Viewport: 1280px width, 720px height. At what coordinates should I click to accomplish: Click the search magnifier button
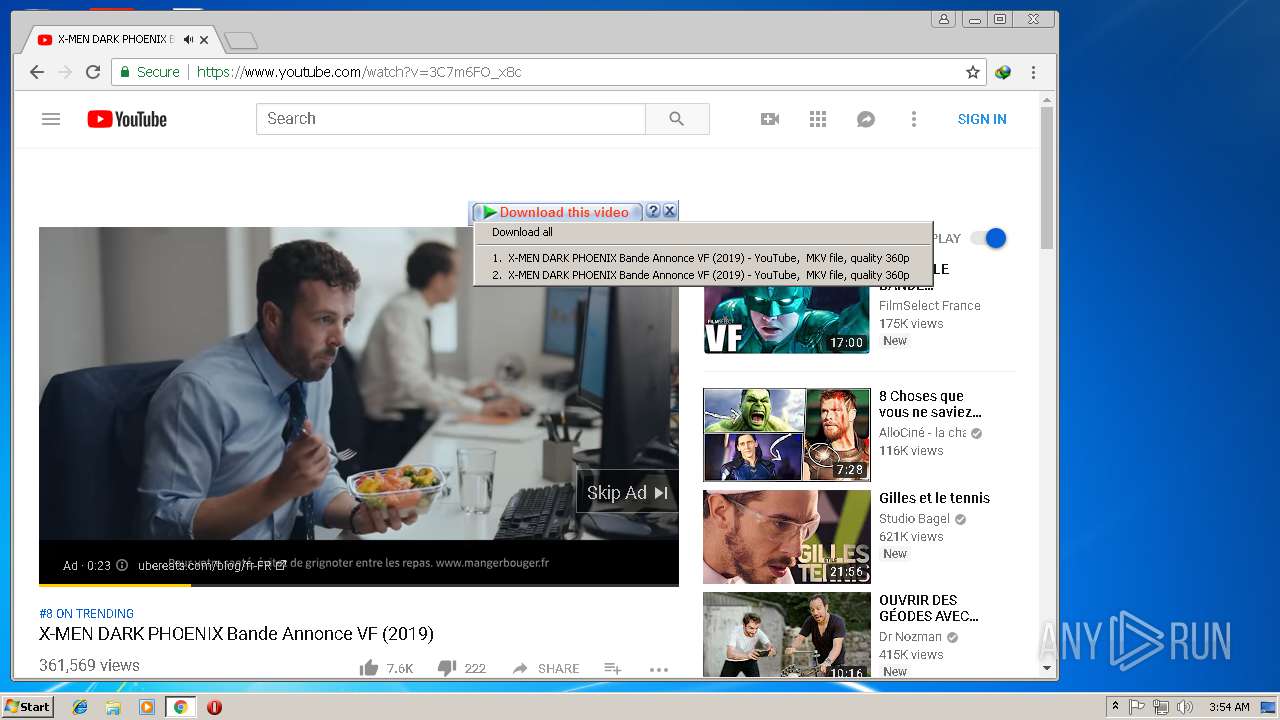point(677,119)
